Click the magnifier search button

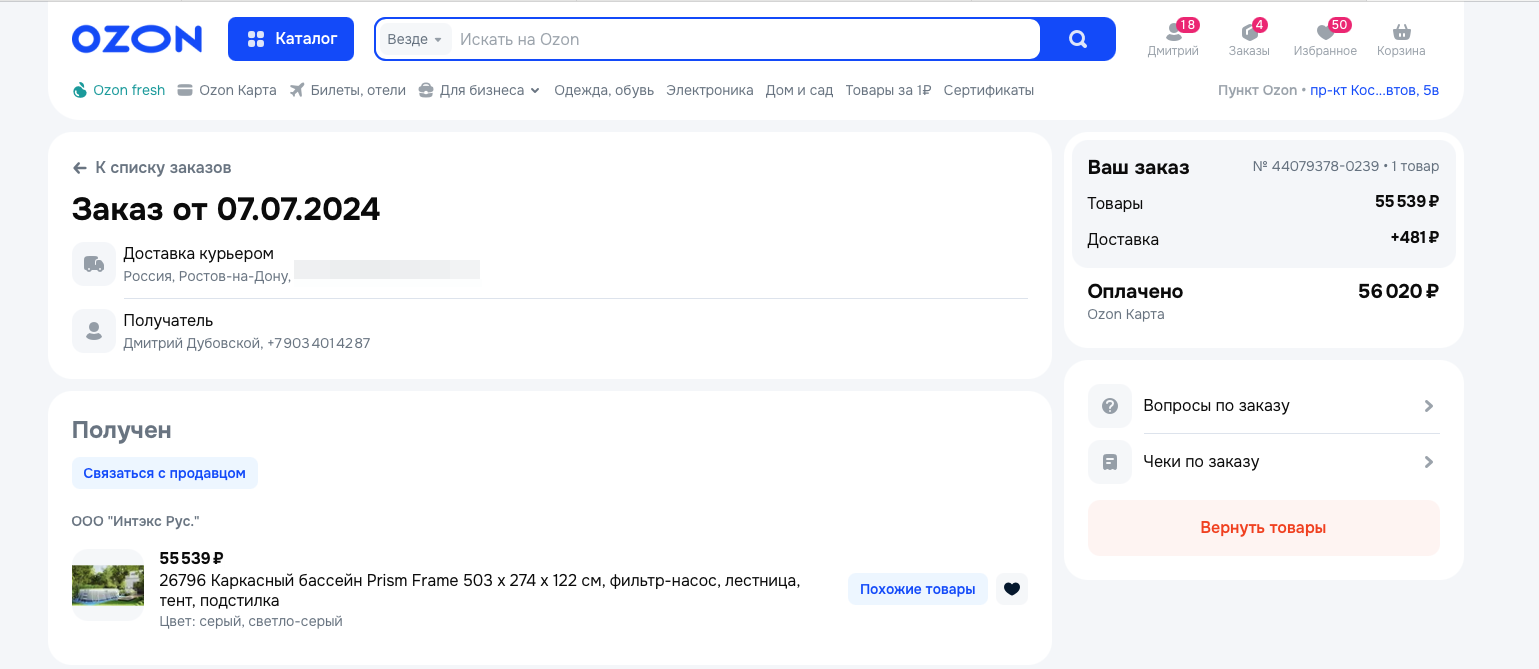point(1078,39)
